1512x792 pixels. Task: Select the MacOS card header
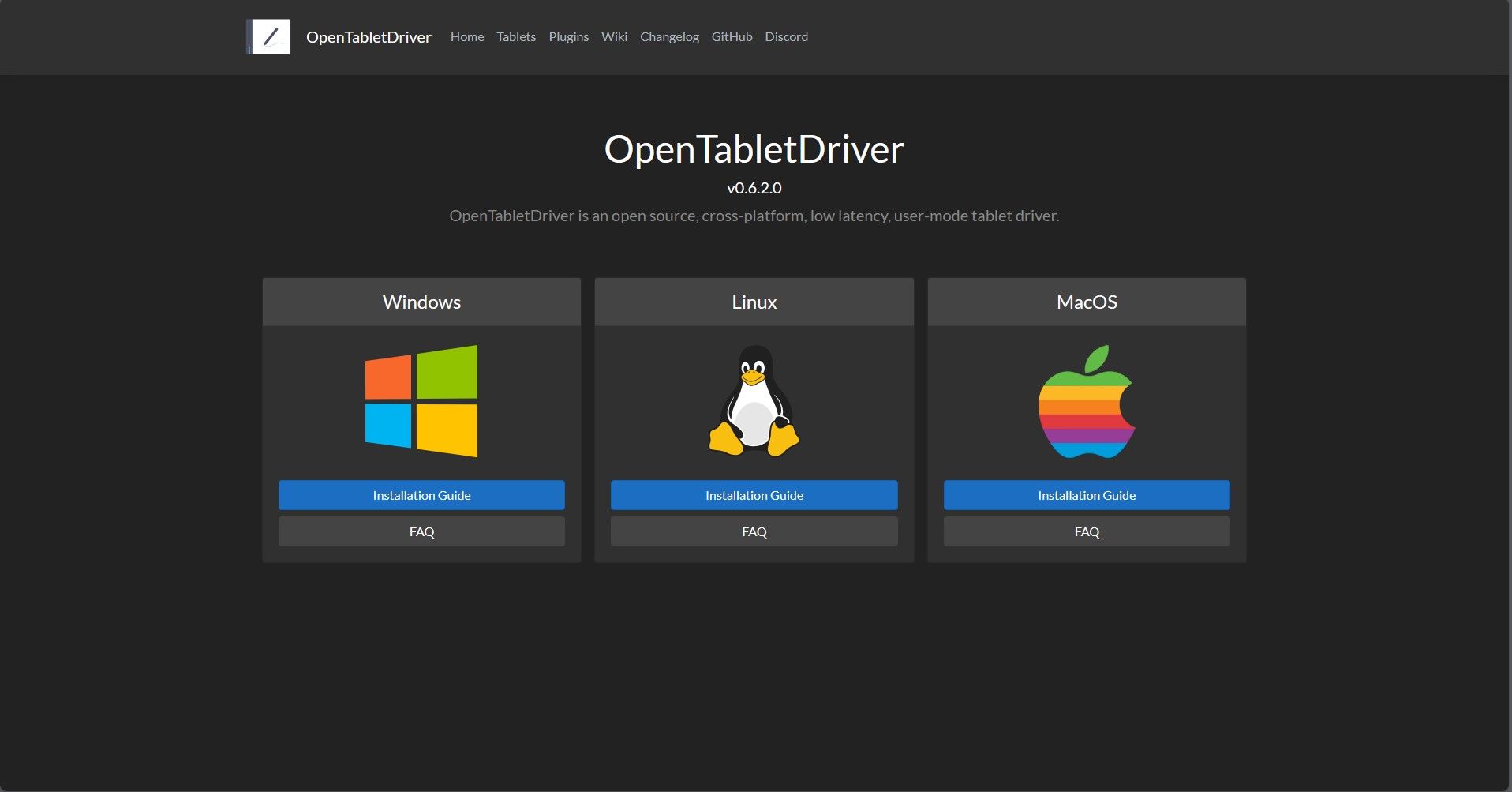pyautogui.click(x=1087, y=302)
